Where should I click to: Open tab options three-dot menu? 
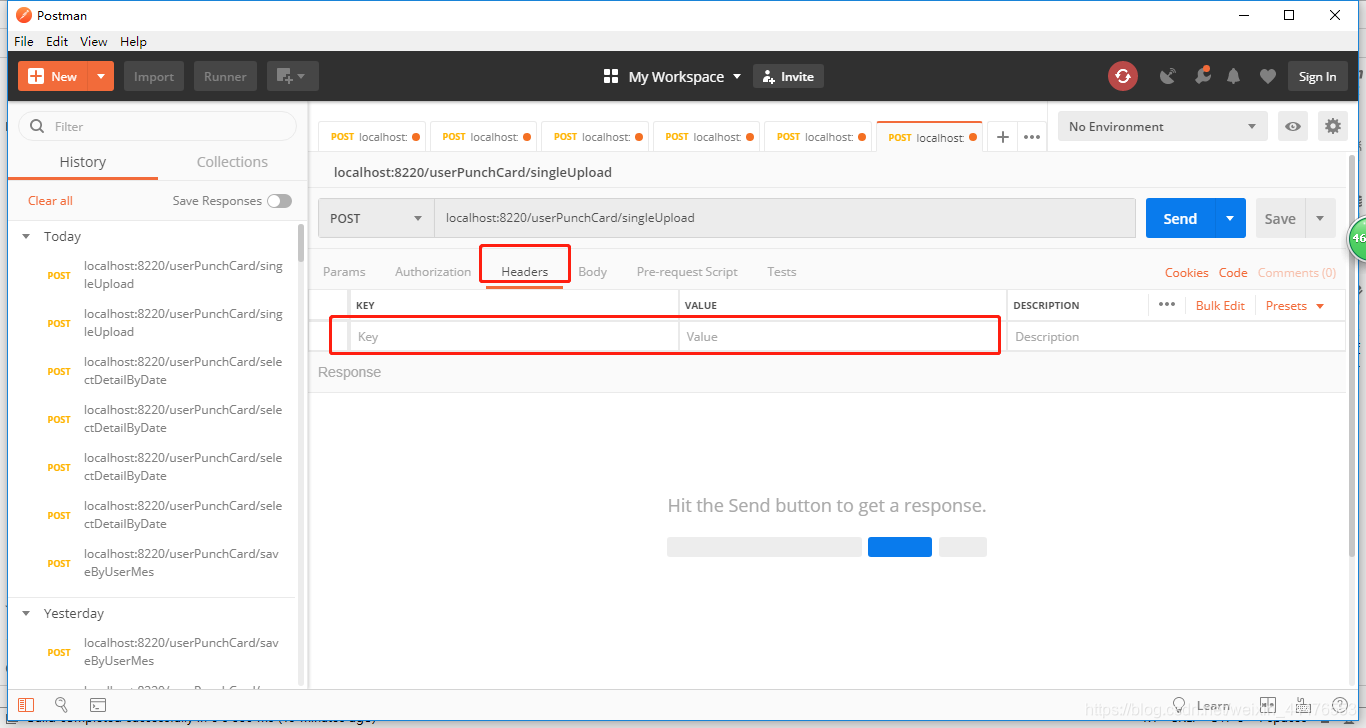click(1032, 137)
